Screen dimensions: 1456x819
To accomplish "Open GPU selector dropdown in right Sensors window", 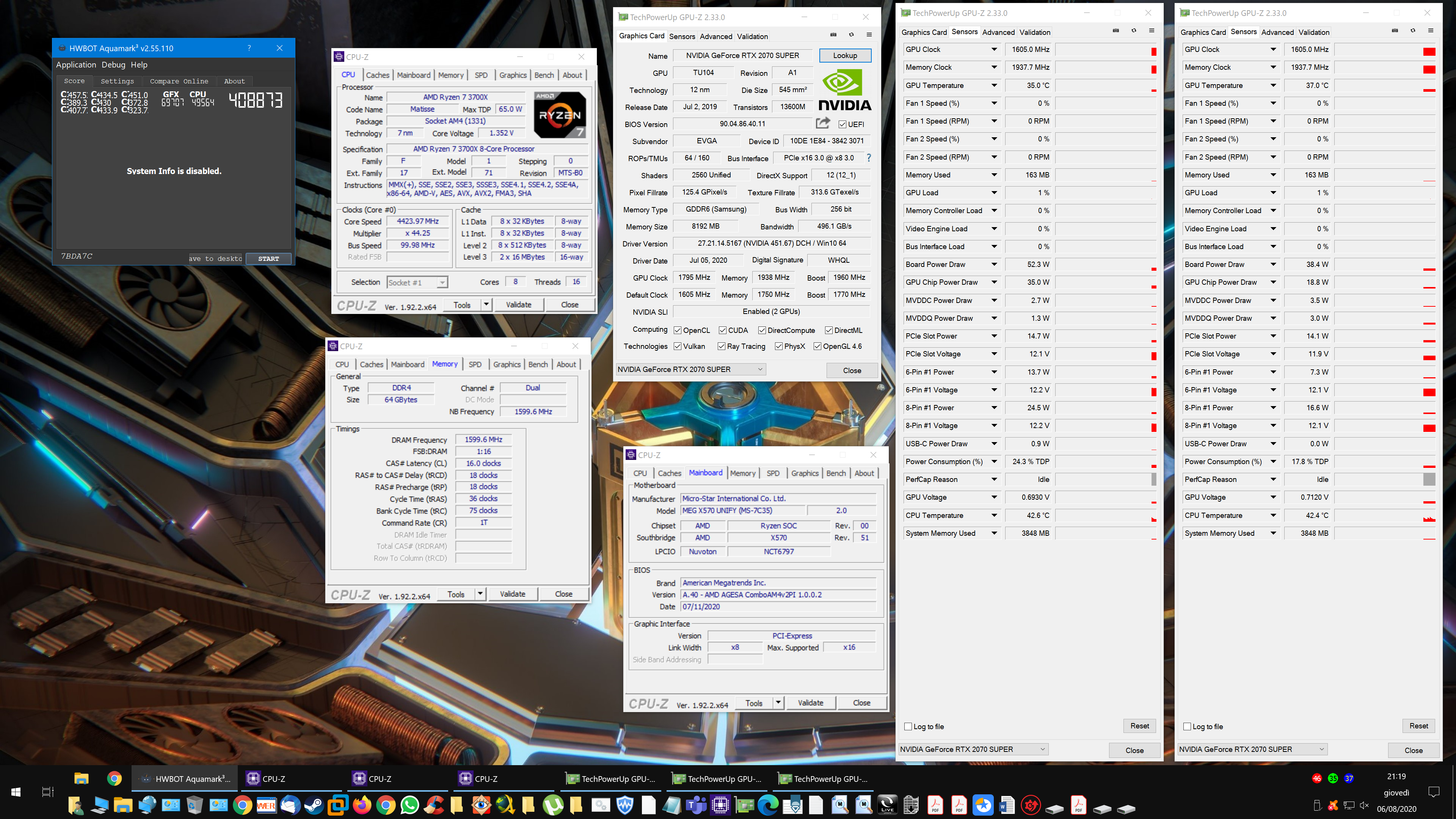I will 1252,749.
